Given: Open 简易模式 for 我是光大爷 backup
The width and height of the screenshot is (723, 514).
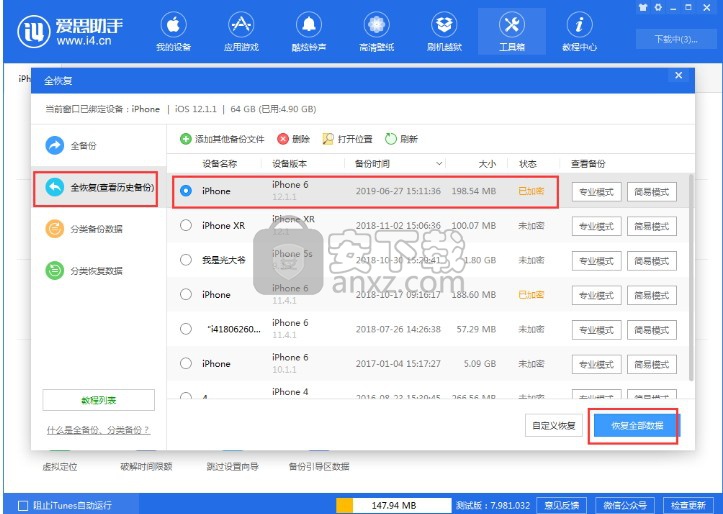Looking at the screenshot, I should coord(652,261).
